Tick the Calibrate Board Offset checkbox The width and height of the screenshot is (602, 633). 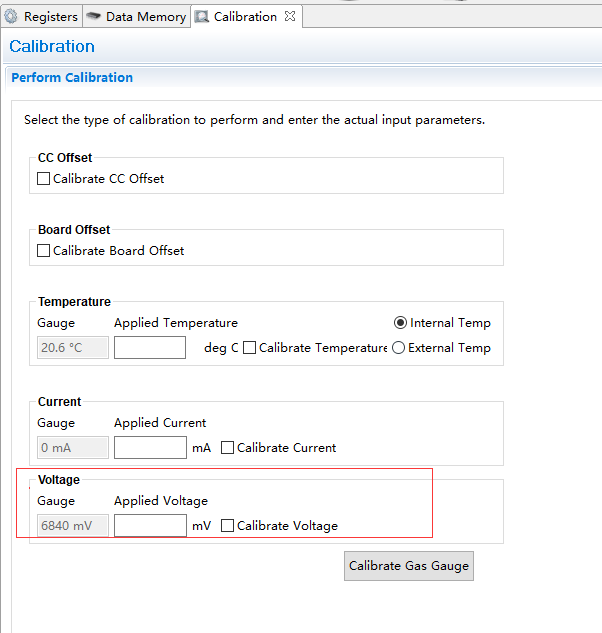coord(44,251)
